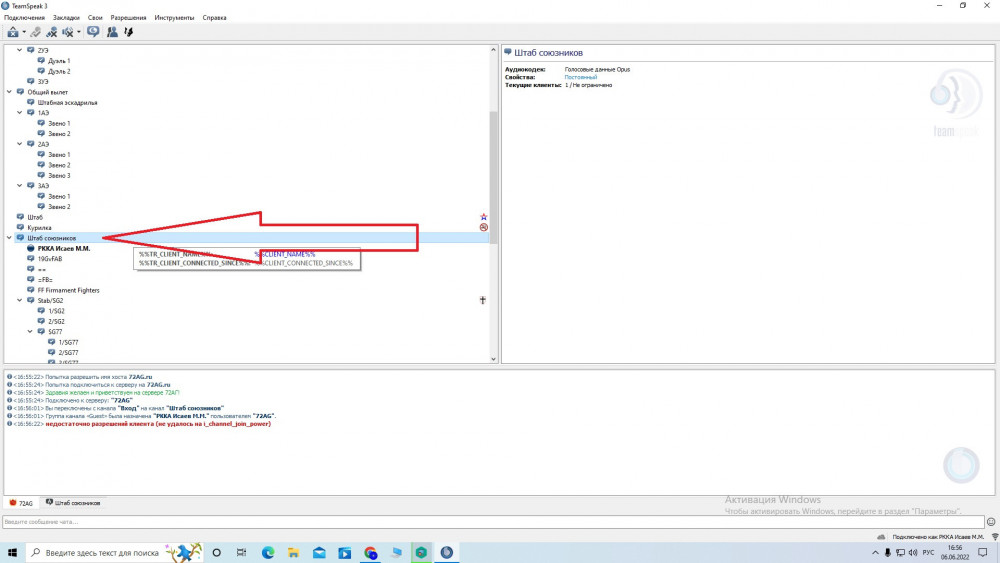Switch to the Штаб союзников chat tab

tap(73, 503)
